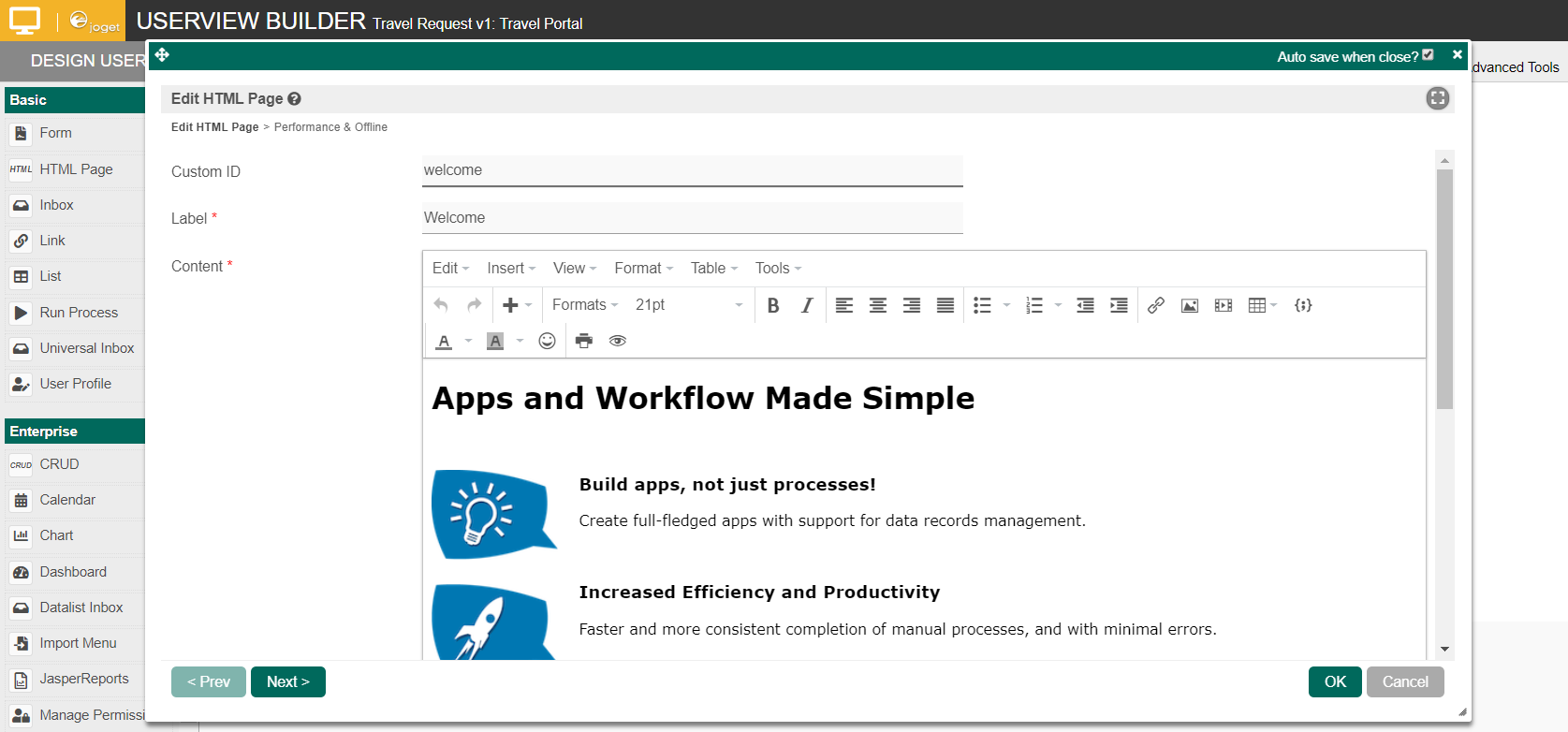This screenshot has width=1568, height=732.
Task: Click the insert link icon
Action: click(1156, 305)
